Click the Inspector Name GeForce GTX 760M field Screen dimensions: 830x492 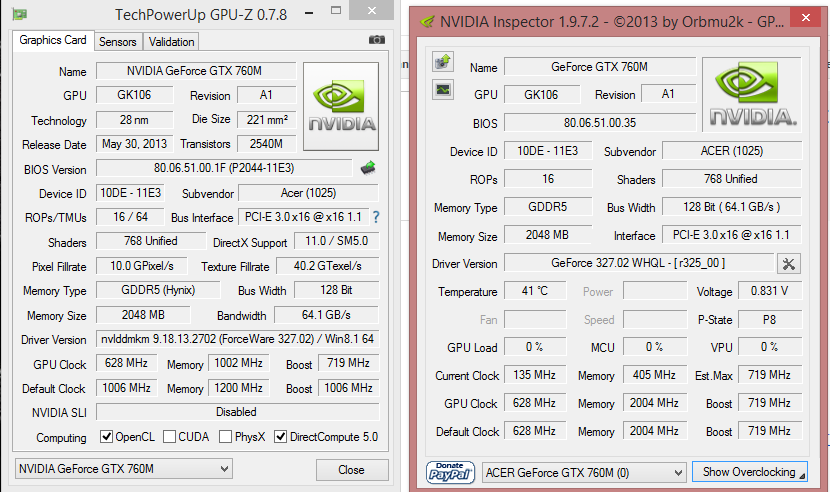coord(600,67)
